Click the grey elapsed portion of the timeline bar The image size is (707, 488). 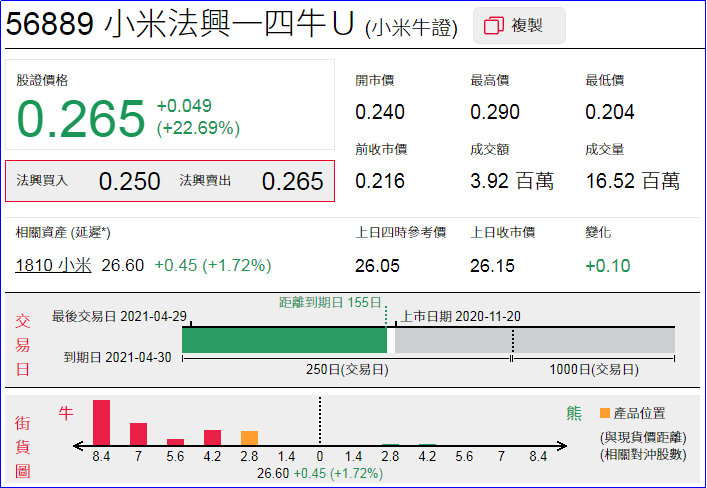pyautogui.click(x=535, y=340)
